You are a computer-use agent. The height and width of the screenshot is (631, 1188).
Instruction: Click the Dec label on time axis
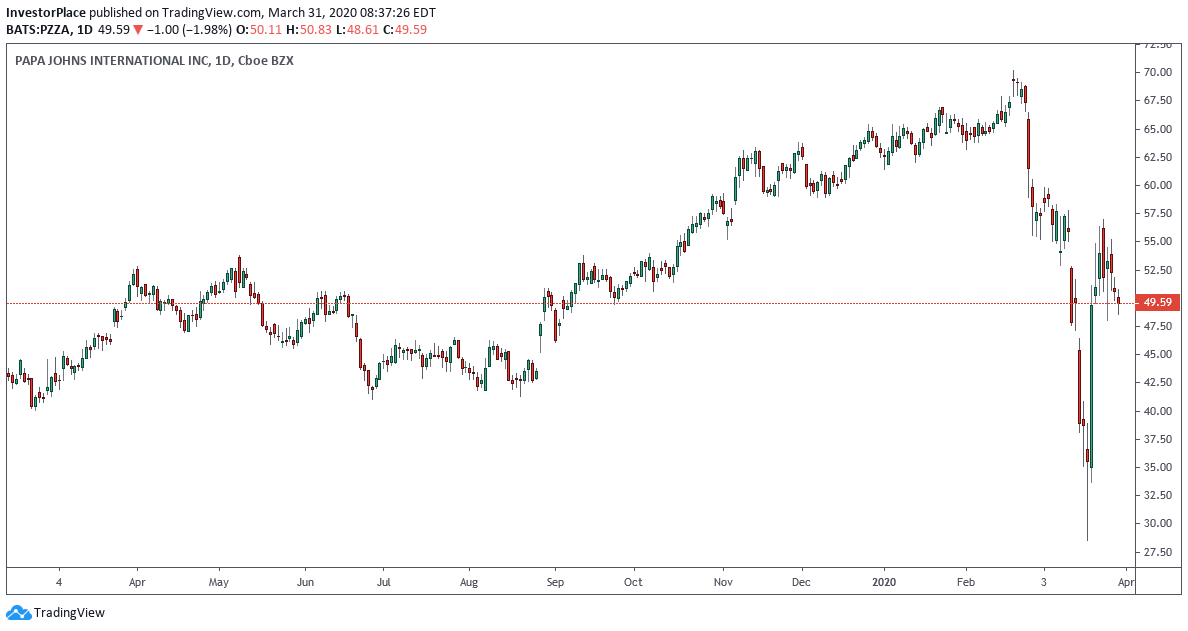point(801,583)
